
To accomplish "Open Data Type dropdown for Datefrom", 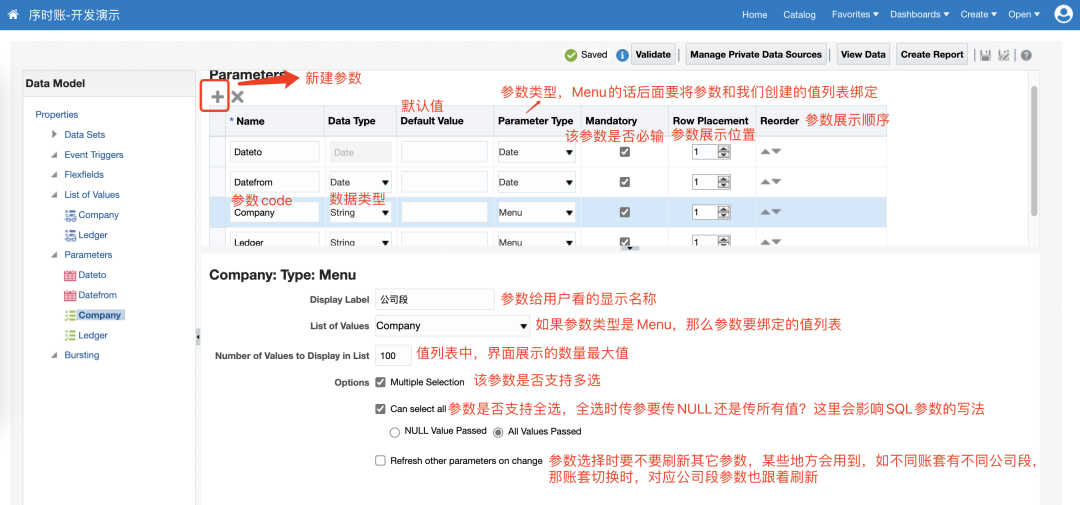I will click(x=361, y=183).
